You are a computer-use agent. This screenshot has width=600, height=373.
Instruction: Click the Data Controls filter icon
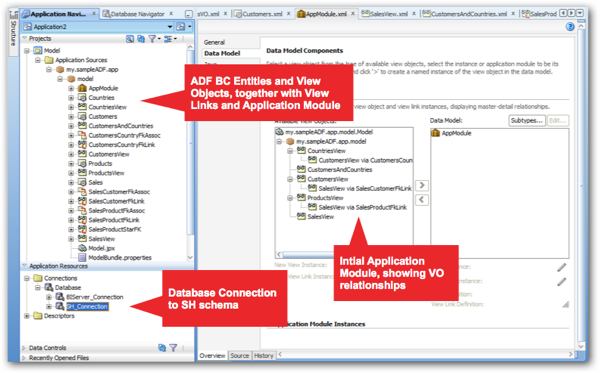click(x=173, y=347)
